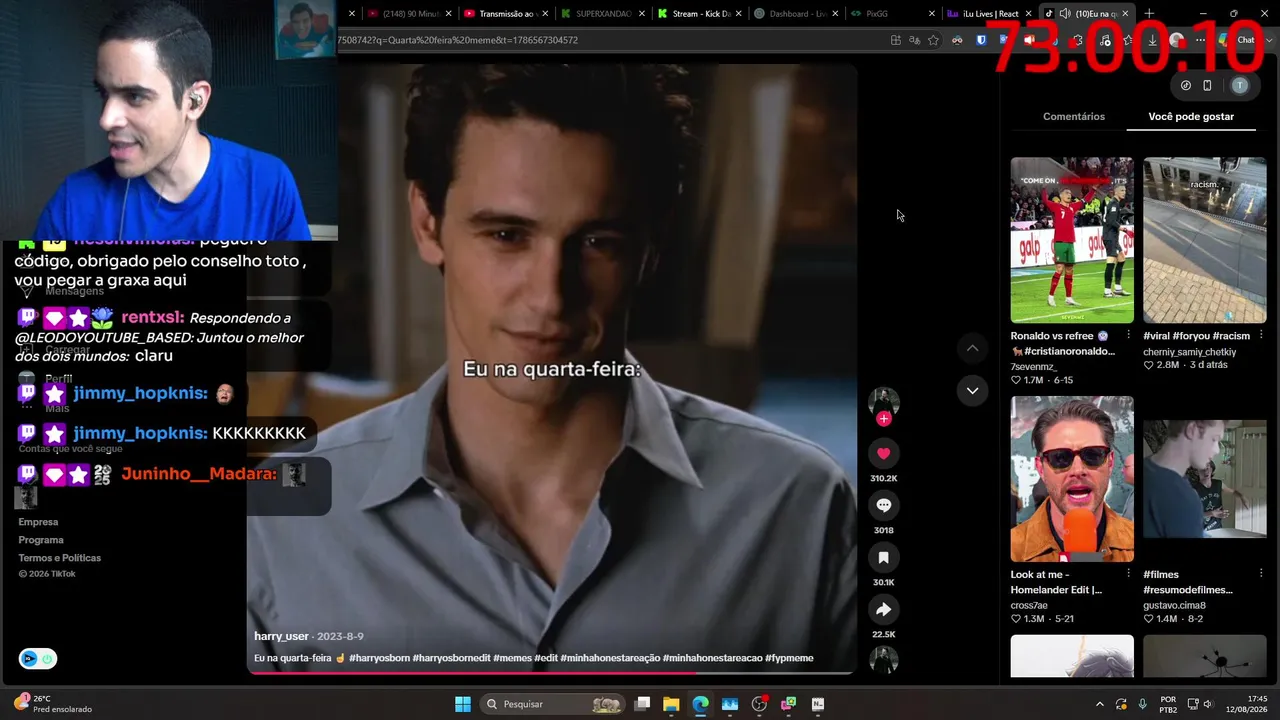Open the cross7ae creator profile
This screenshot has height=720, width=1280.
1029,605
